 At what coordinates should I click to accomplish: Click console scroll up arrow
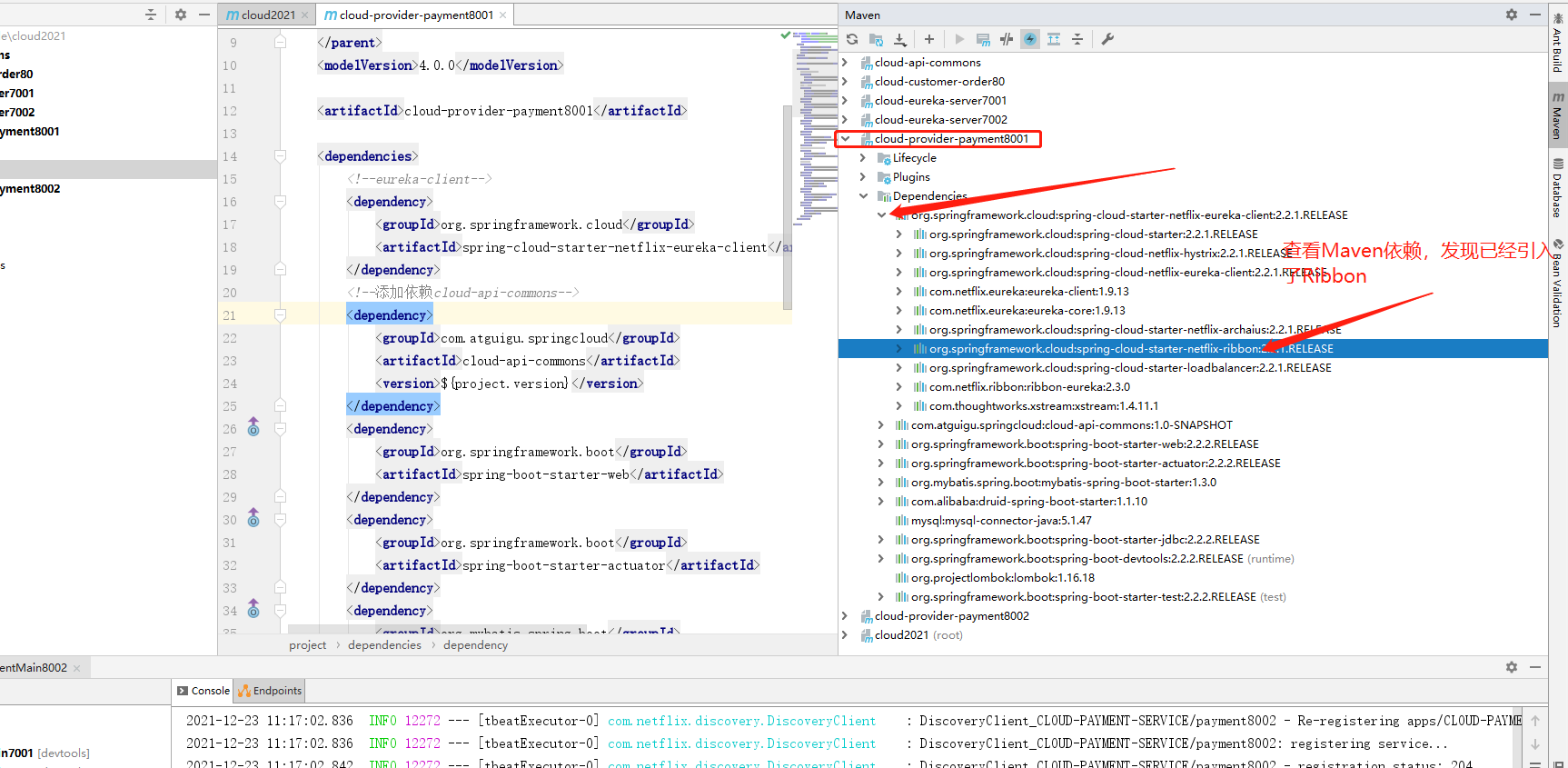tap(1535, 721)
